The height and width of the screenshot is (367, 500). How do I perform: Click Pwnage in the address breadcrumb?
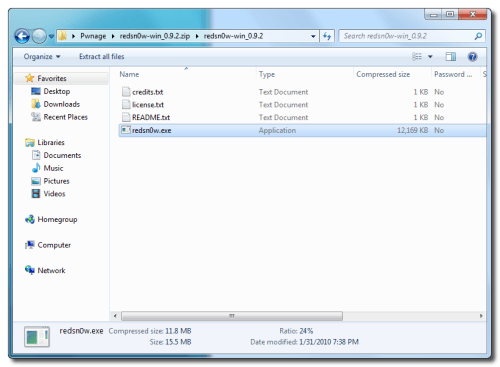click(x=93, y=36)
